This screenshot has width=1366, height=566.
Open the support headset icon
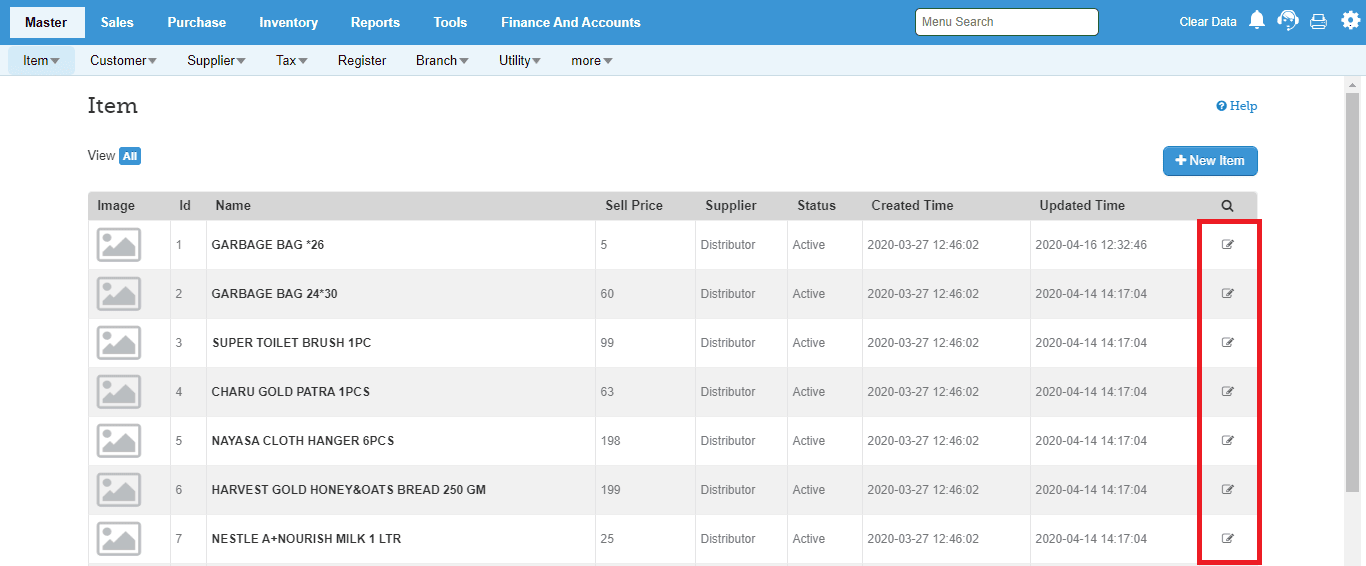[1288, 20]
